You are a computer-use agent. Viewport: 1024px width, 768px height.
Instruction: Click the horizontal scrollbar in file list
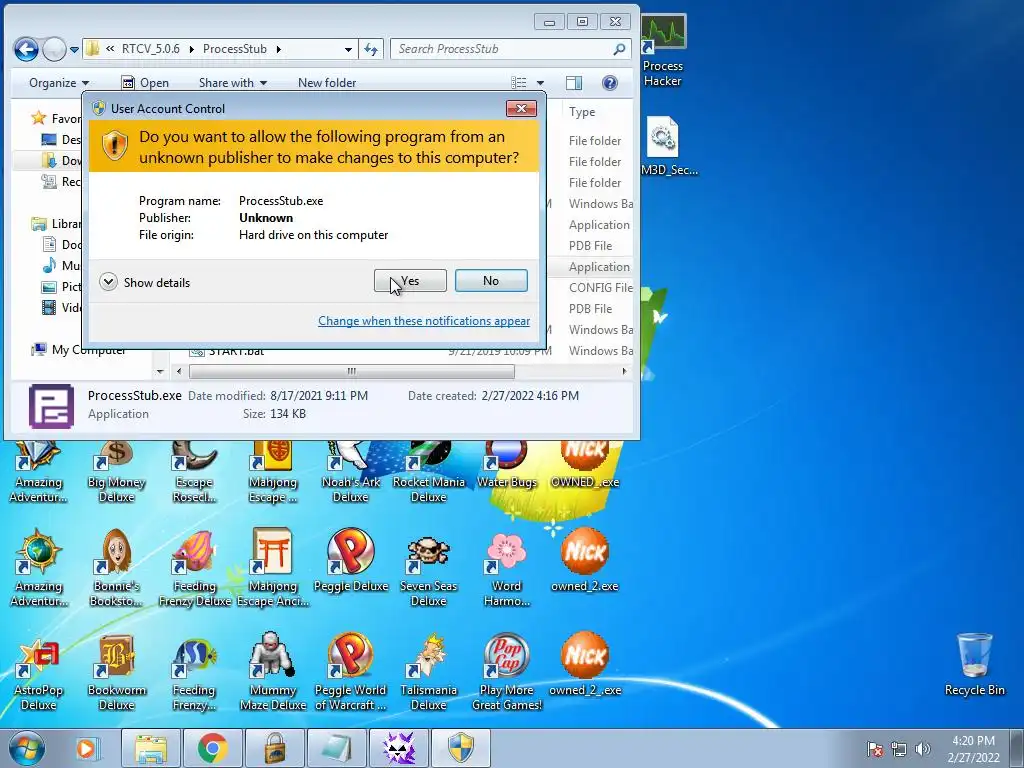351,372
